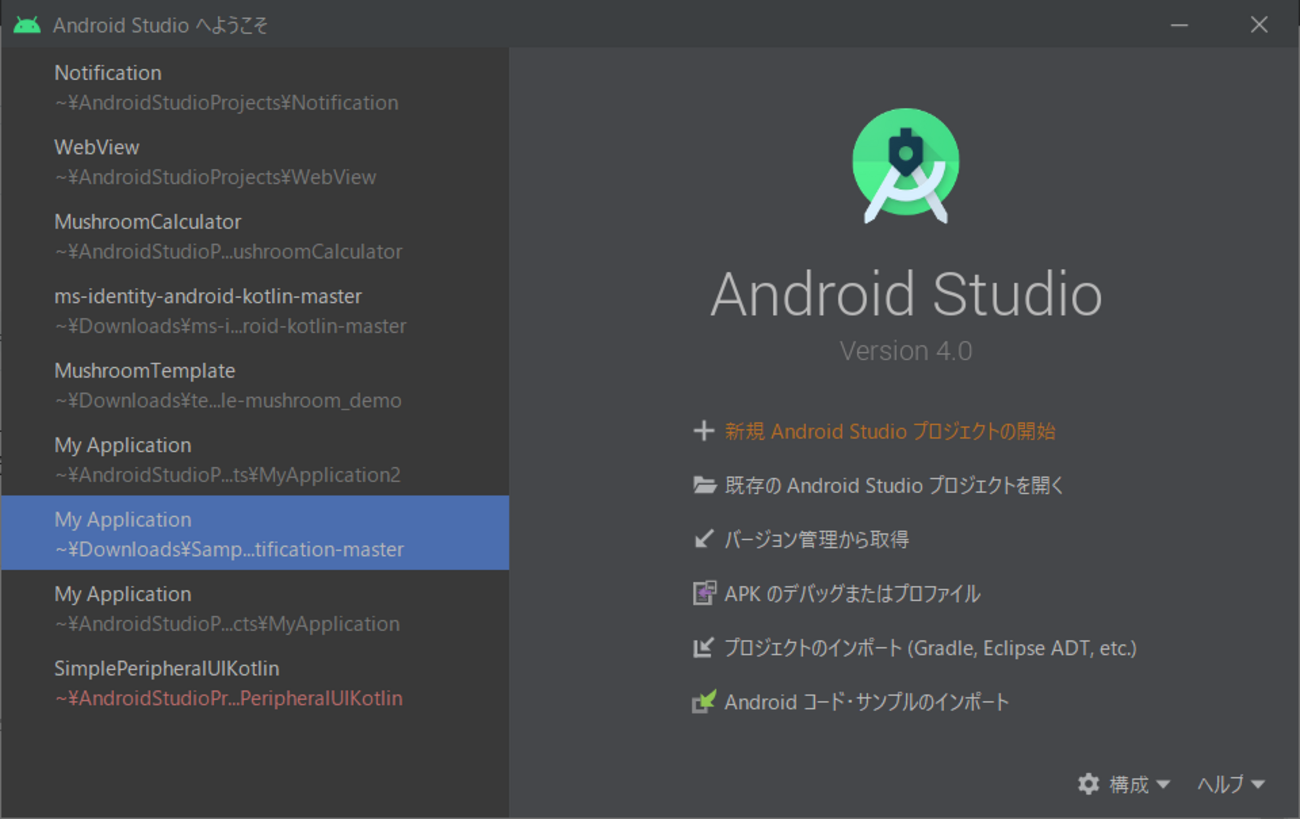Viewport: 1300px width, 819px height.
Task: Open the ヘルプ dropdown menu
Action: tap(1231, 785)
